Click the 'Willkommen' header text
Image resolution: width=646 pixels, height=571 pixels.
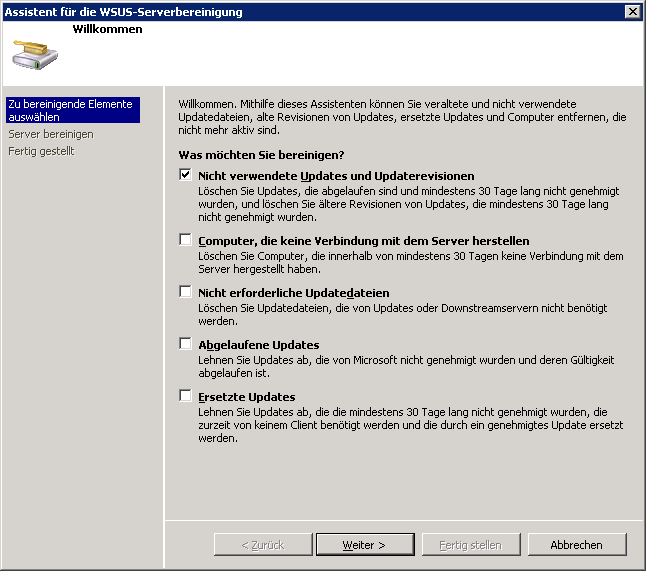pos(107,29)
